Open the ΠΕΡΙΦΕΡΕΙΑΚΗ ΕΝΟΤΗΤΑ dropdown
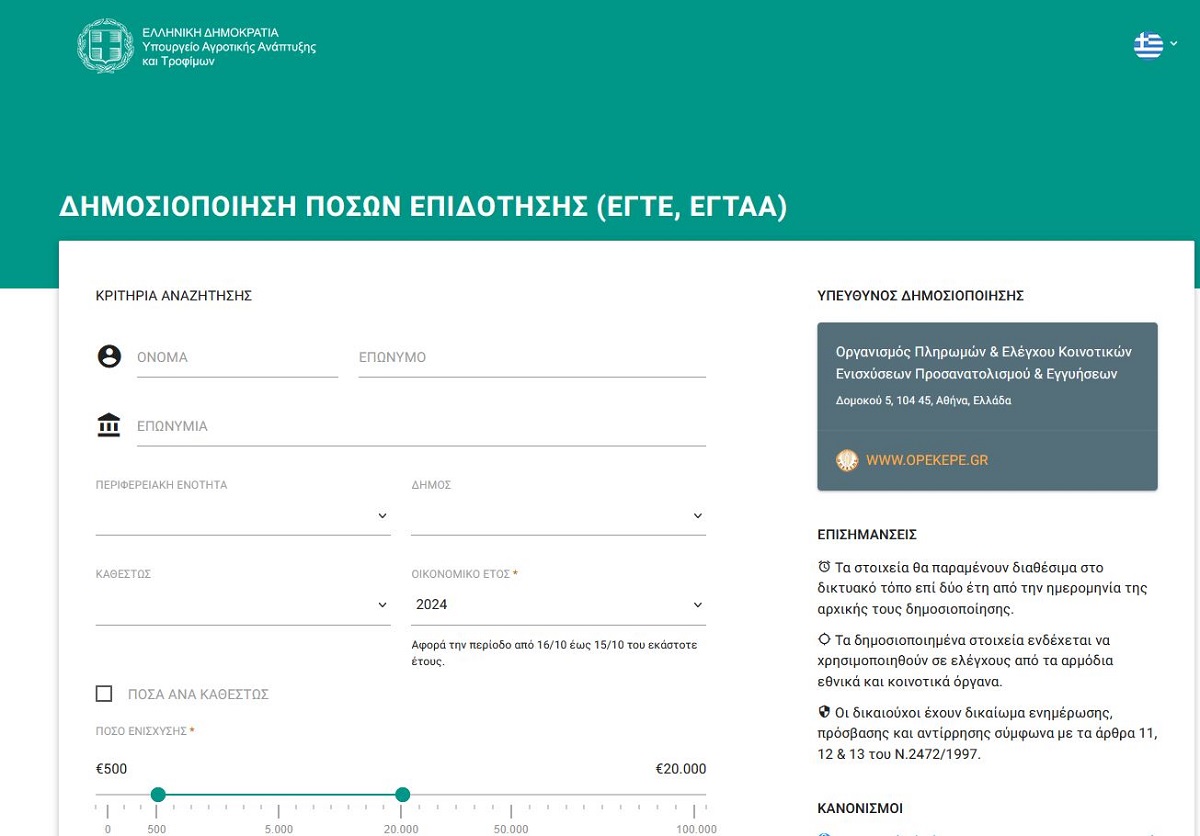The width and height of the screenshot is (1200, 836). [243, 516]
